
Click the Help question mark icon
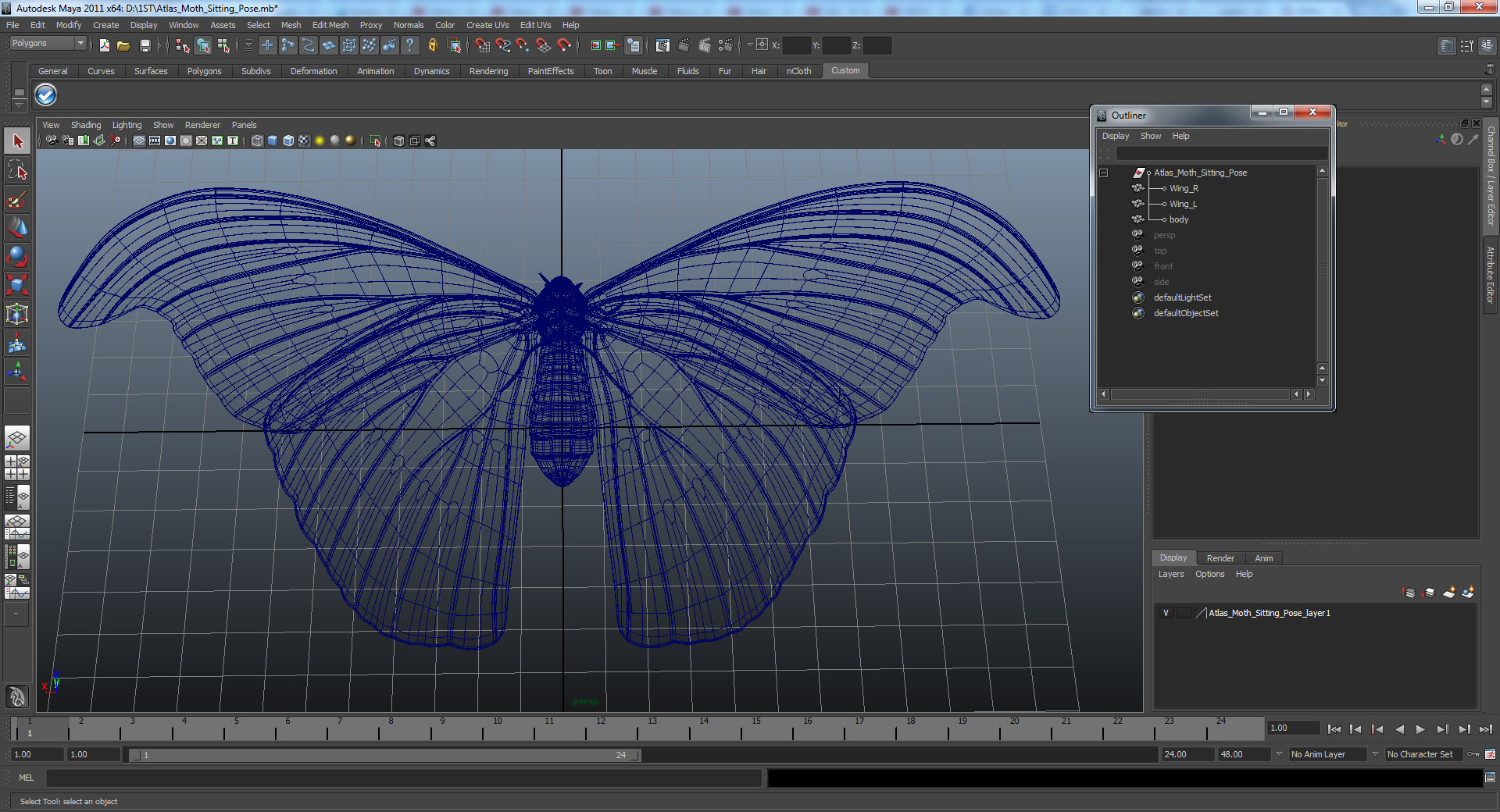409,45
